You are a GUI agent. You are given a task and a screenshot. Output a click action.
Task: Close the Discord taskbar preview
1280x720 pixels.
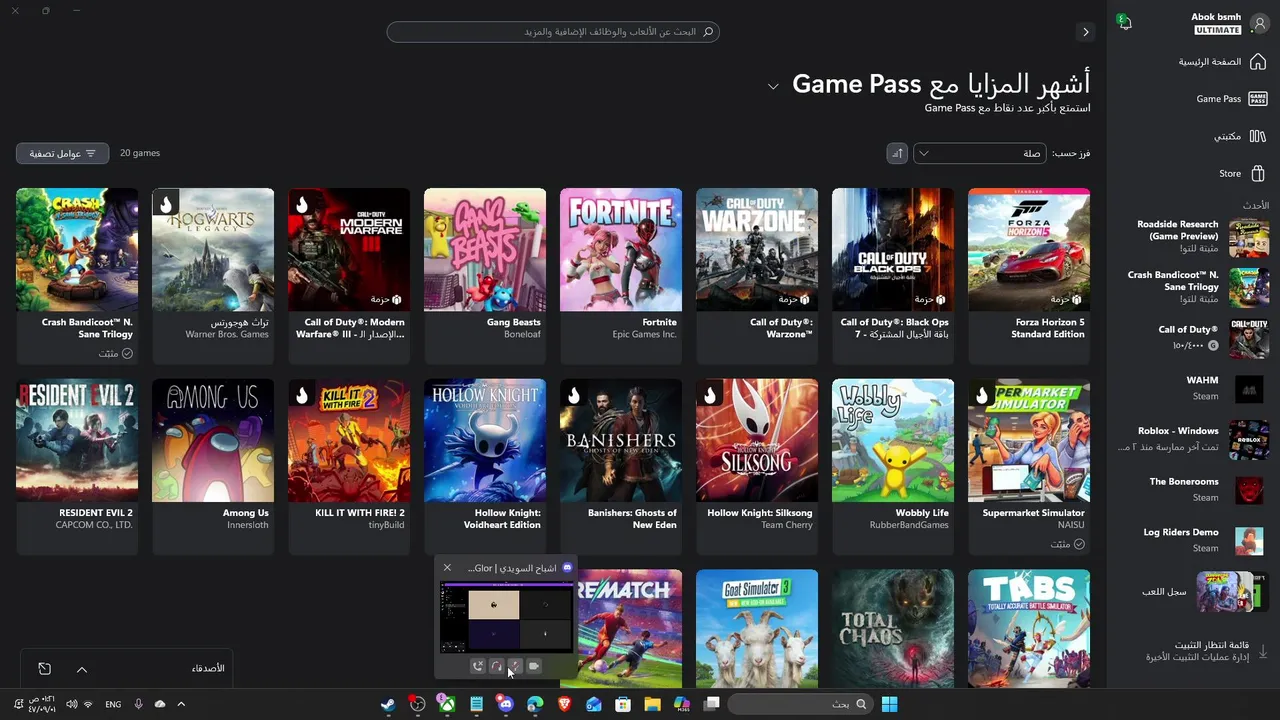click(x=447, y=568)
